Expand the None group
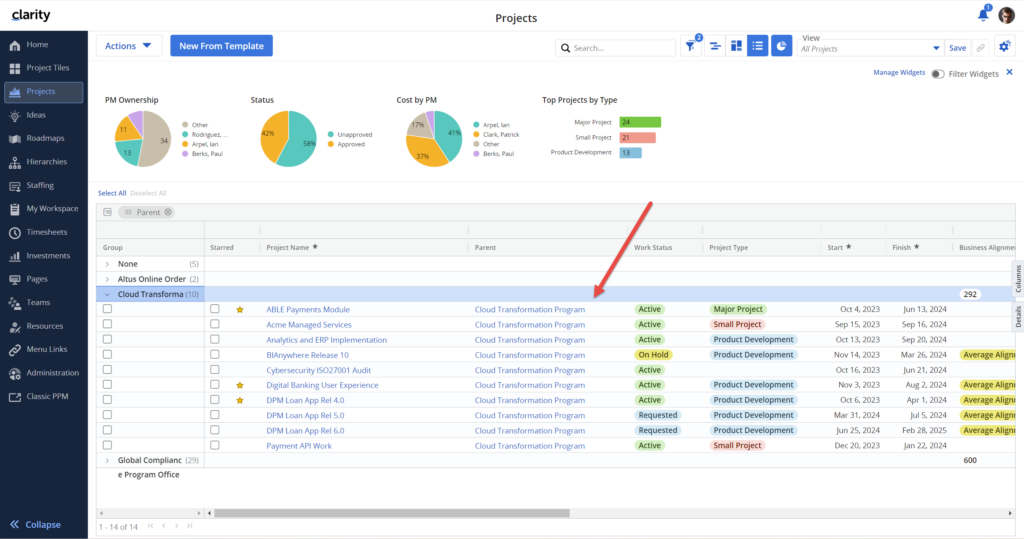Screen dimensions: 1024x539 click(107, 264)
